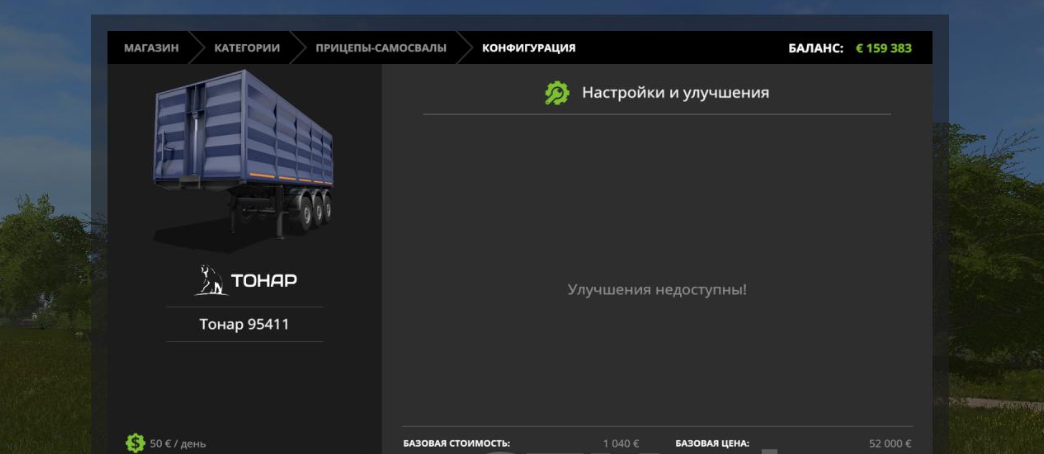Image resolution: width=1044 pixels, height=454 pixels.
Task: Click the 52 000 € base price value
Action: 890,443
